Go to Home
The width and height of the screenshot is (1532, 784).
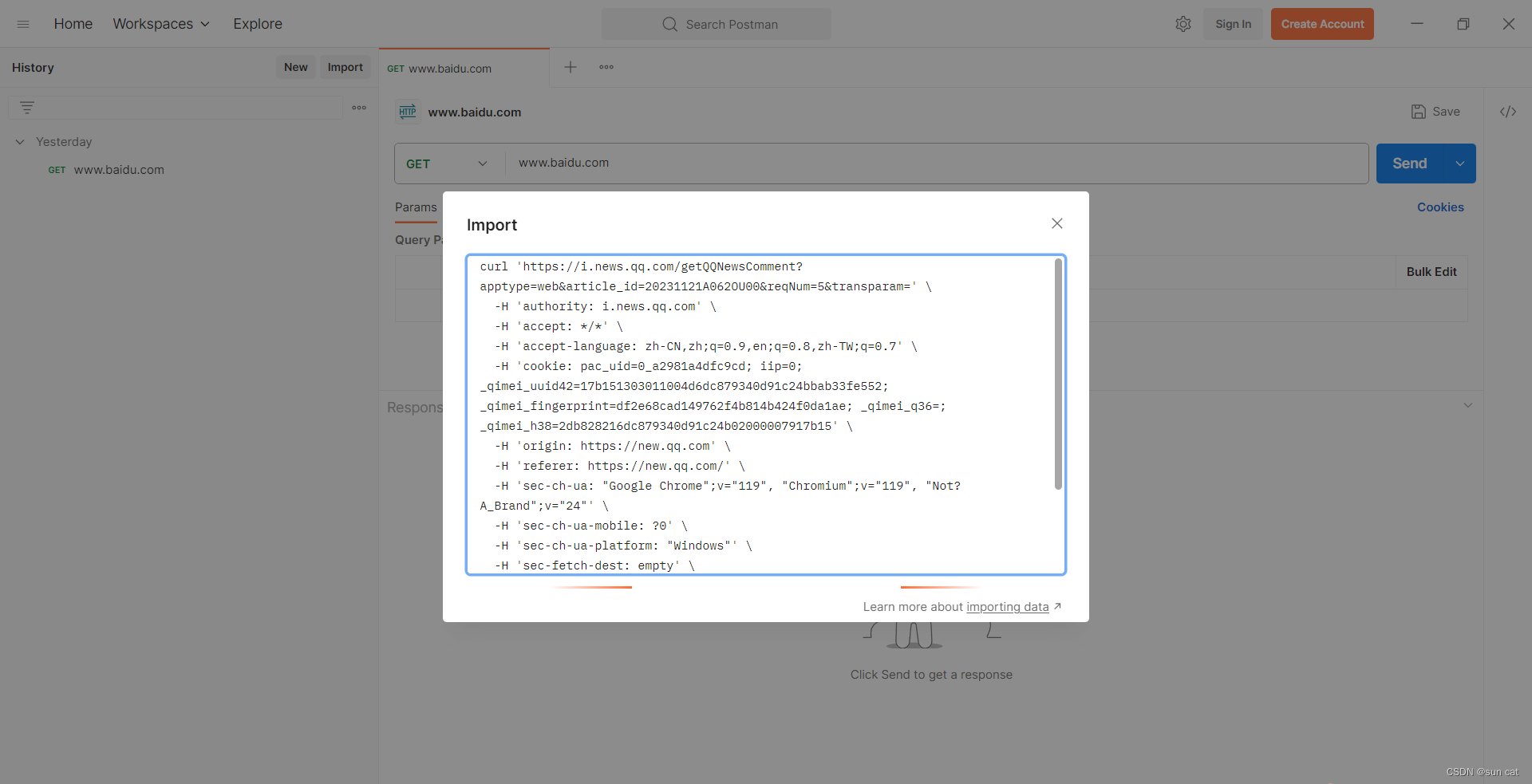pos(73,24)
